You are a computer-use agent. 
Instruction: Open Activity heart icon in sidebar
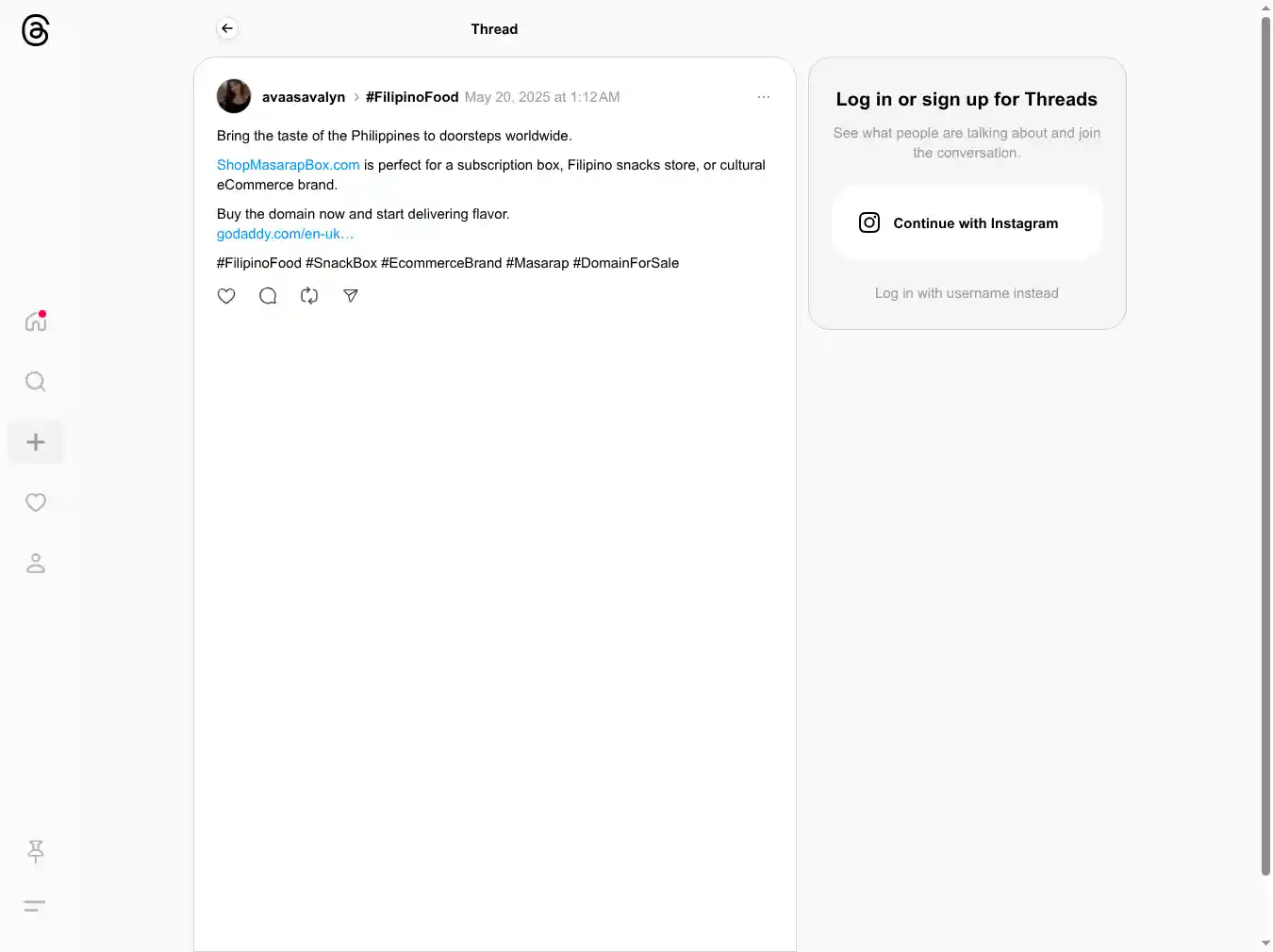point(36,502)
